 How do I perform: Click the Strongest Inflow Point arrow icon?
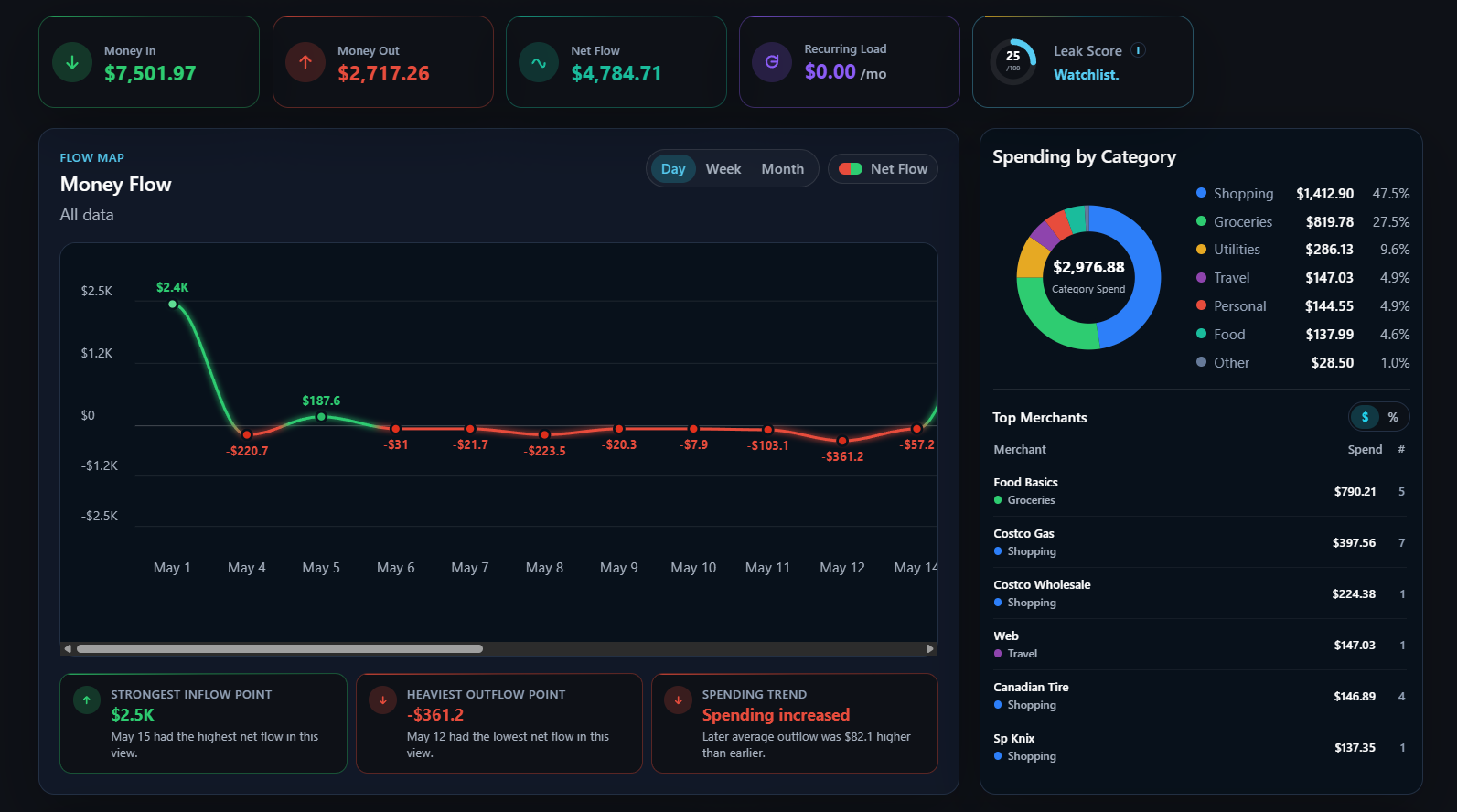pos(87,700)
